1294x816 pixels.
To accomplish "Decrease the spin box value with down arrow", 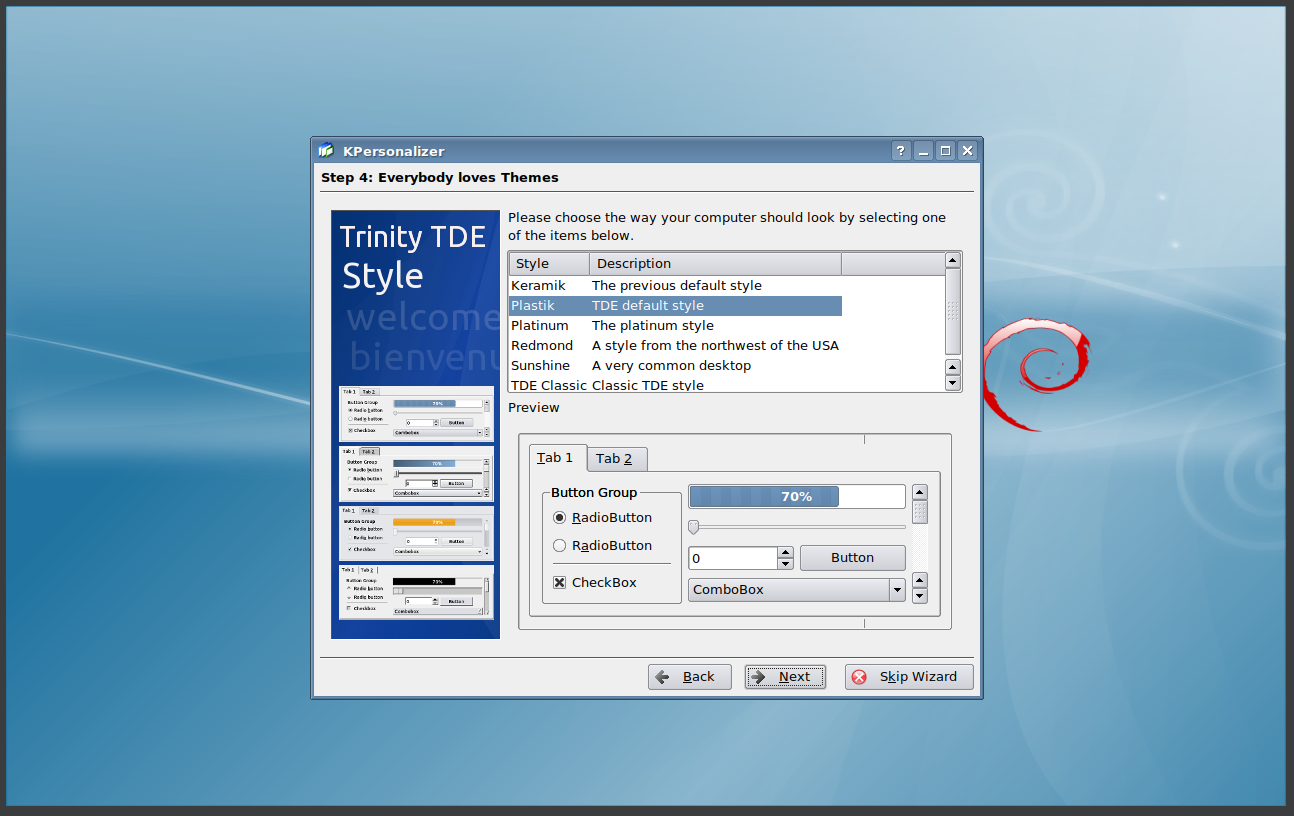I will 786,564.
